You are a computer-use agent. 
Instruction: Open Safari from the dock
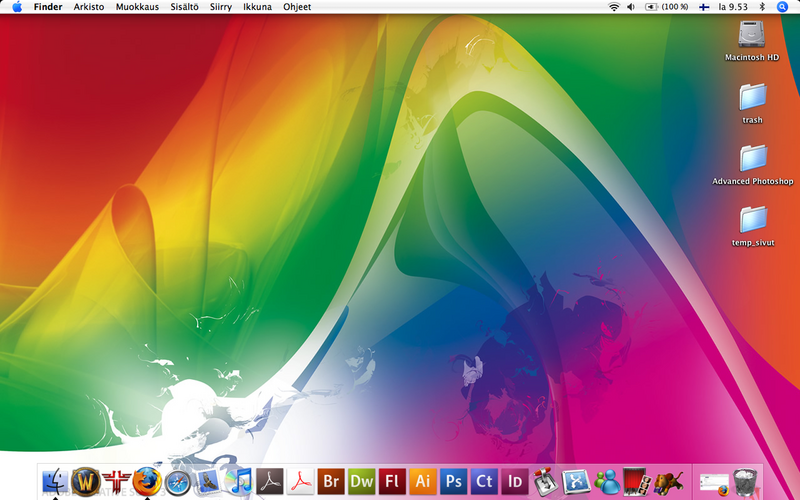pos(178,481)
